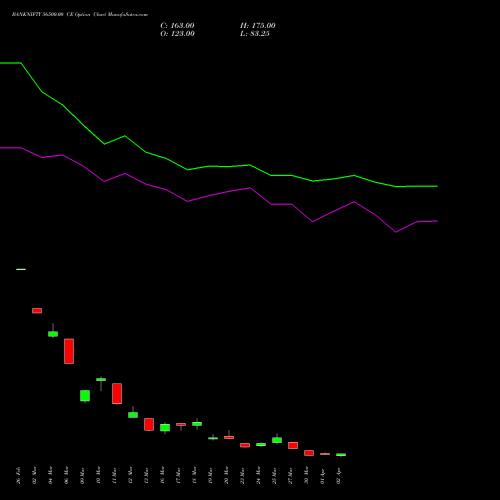The image size is (500, 500).
Task: Click the red candle for 02 Mar
Action: 37,311
